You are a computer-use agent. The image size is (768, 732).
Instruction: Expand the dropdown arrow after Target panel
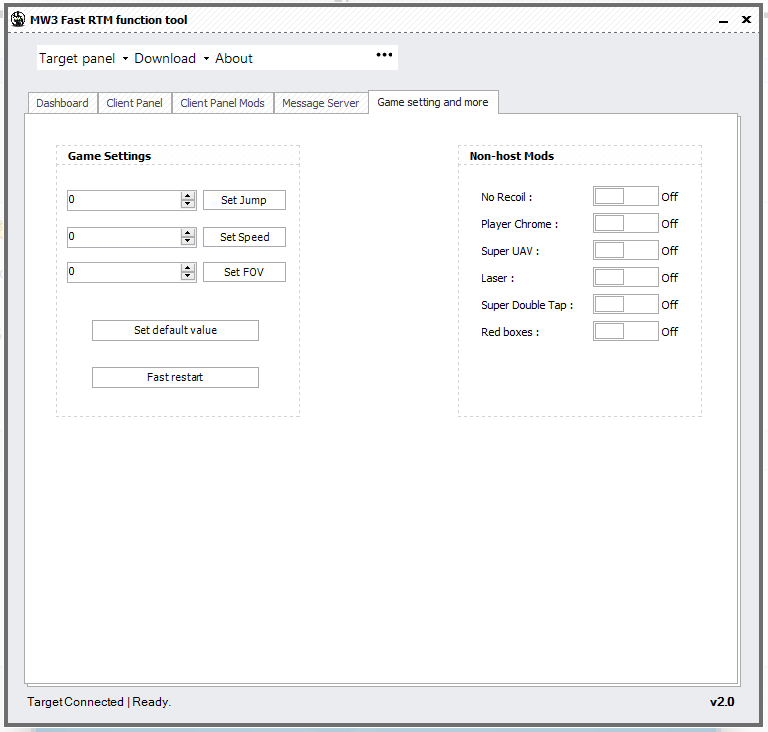tap(125, 58)
